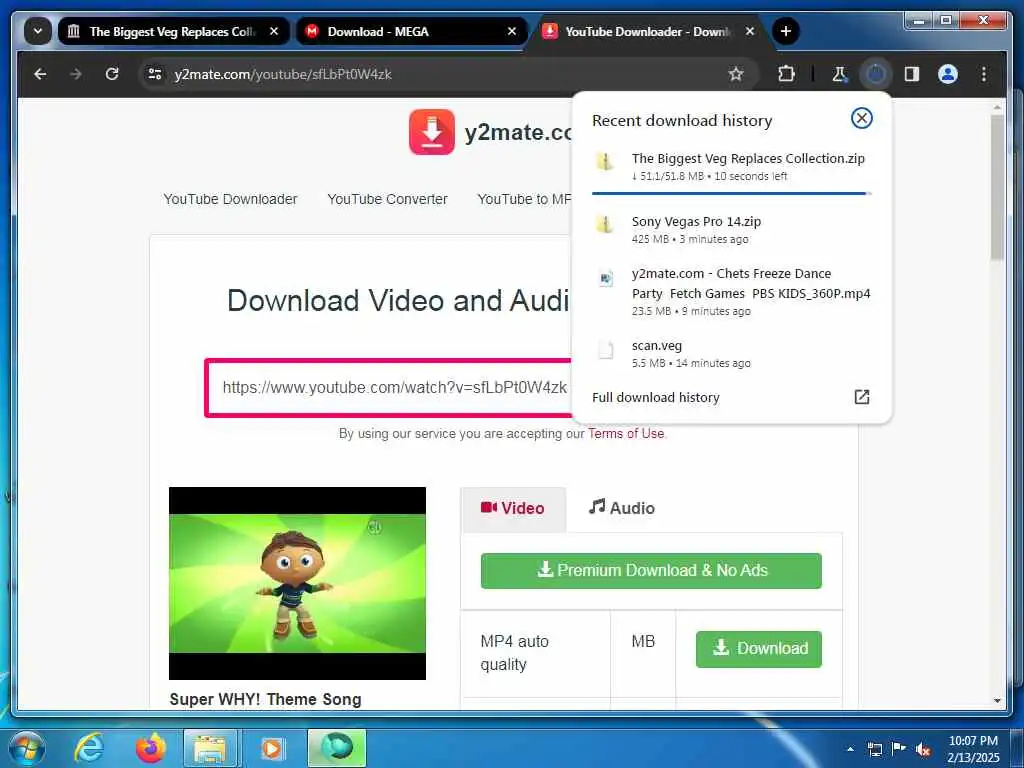Screen dimensions: 1024x768
Task: Click the external link icon for full history
Action: [x=861, y=396]
